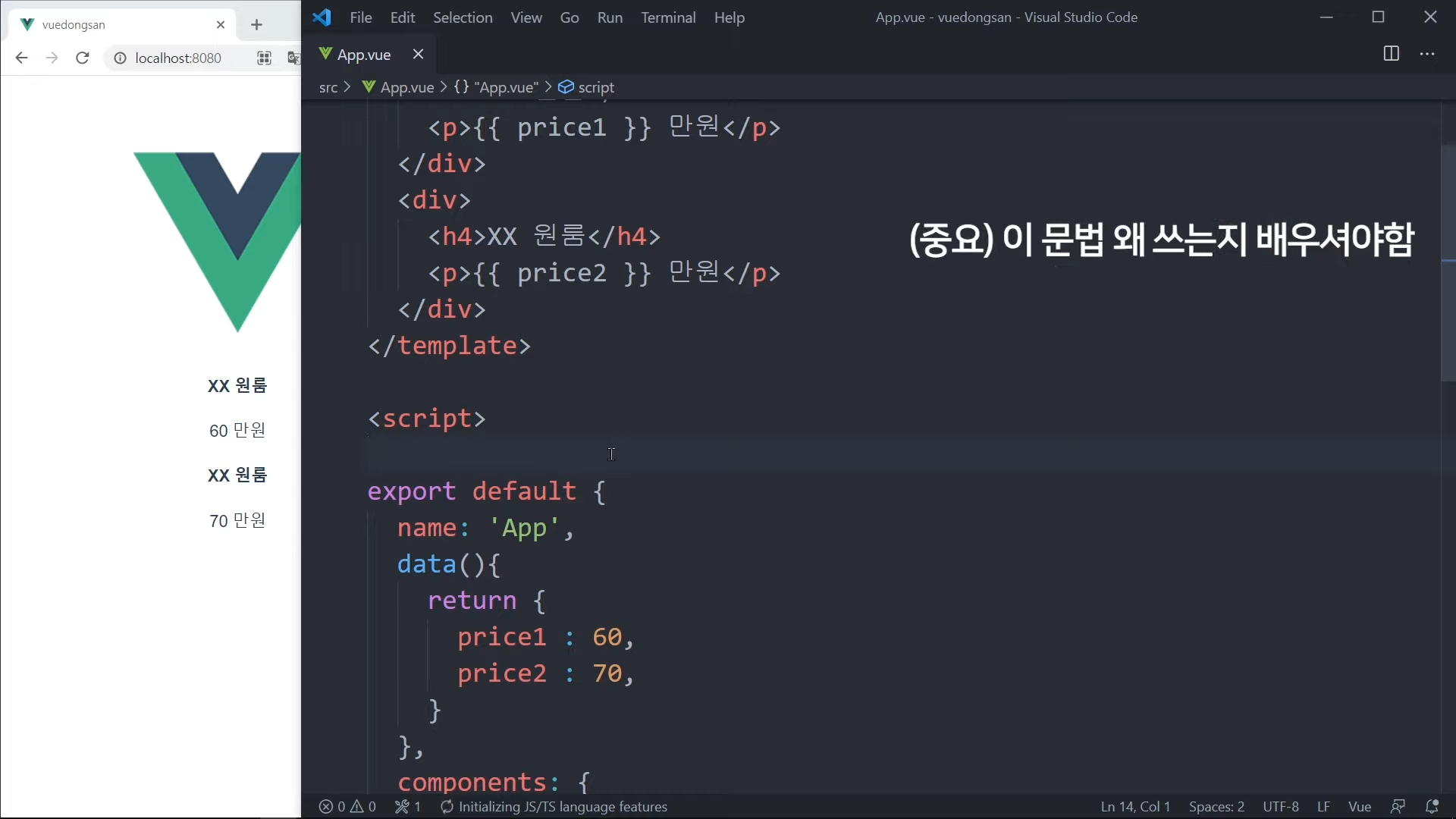Image resolution: width=1456 pixels, height=819 pixels.
Task: Click the site info icon beside localhost:8080
Action: coord(120,58)
